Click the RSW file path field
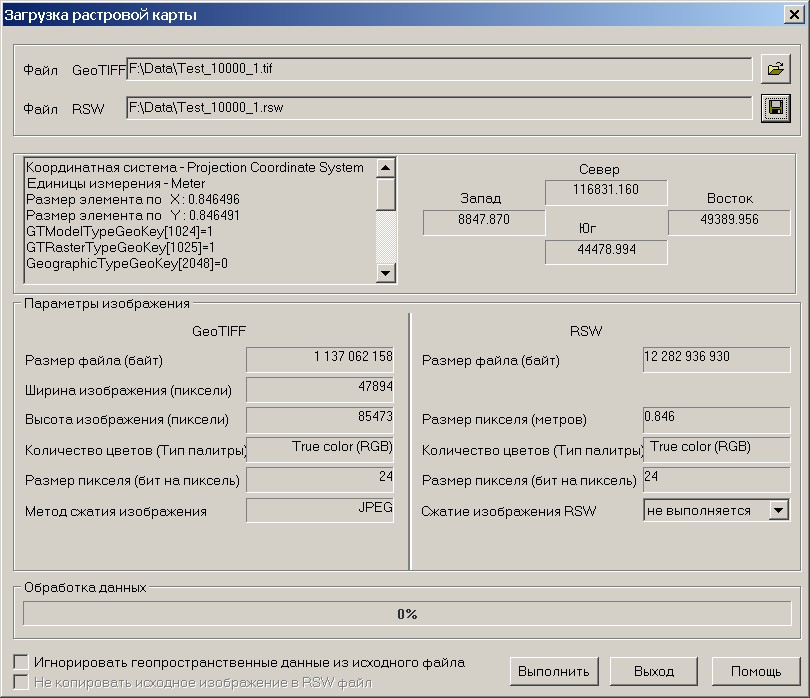Image resolution: width=810 pixels, height=698 pixels. 438,108
